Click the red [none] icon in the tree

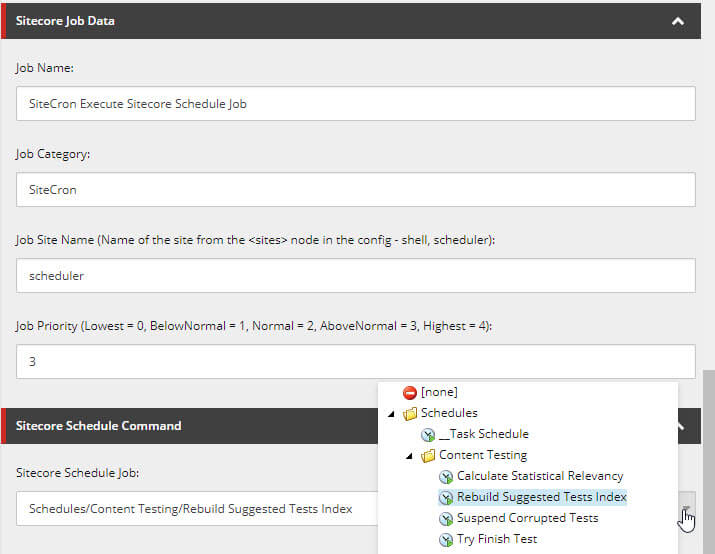tap(409, 393)
